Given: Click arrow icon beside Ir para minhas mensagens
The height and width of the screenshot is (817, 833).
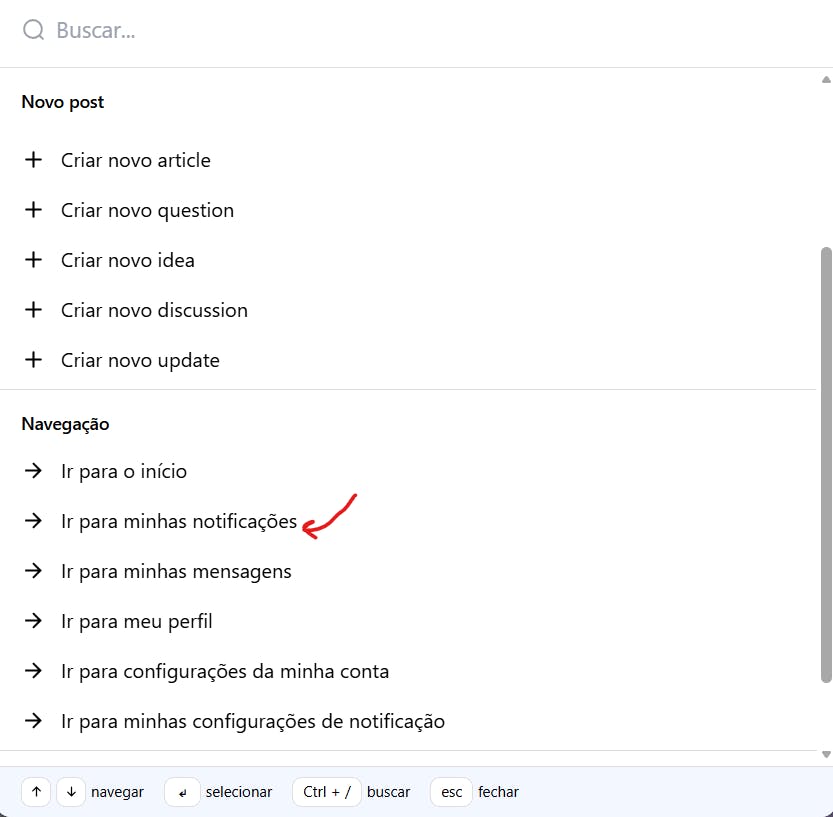Looking at the screenshot, I should click(33, 571).
